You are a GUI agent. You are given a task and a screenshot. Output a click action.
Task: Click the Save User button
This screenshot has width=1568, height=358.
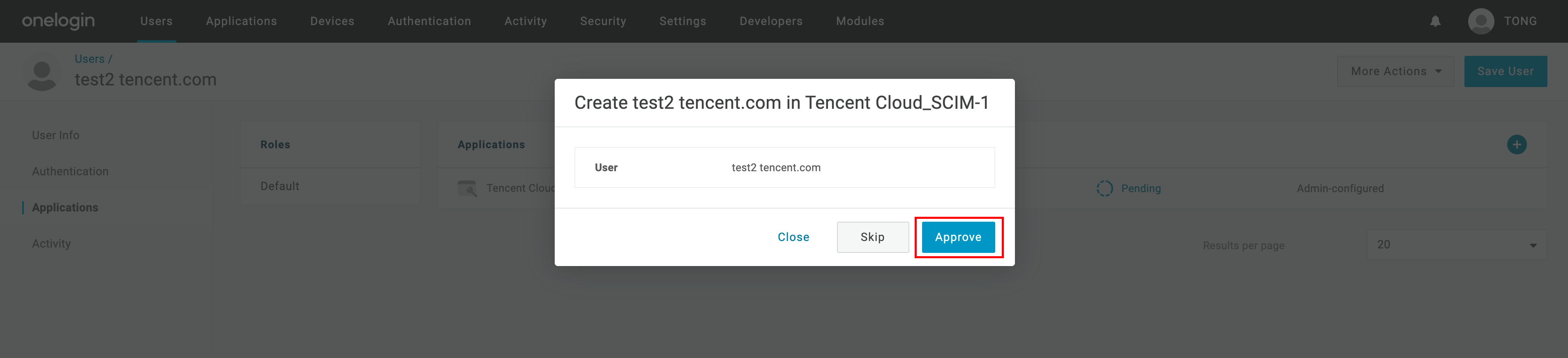tap(1505, 72)
